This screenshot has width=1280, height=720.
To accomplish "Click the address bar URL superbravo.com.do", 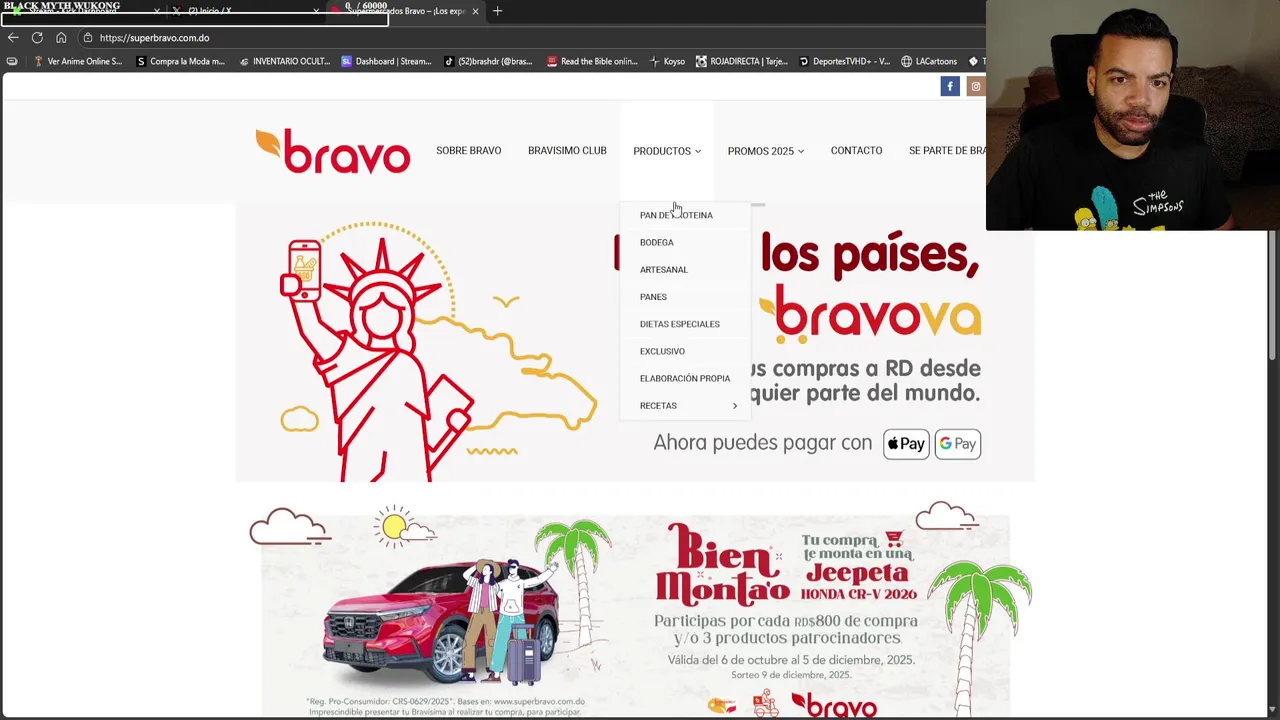I will point(154,38).
